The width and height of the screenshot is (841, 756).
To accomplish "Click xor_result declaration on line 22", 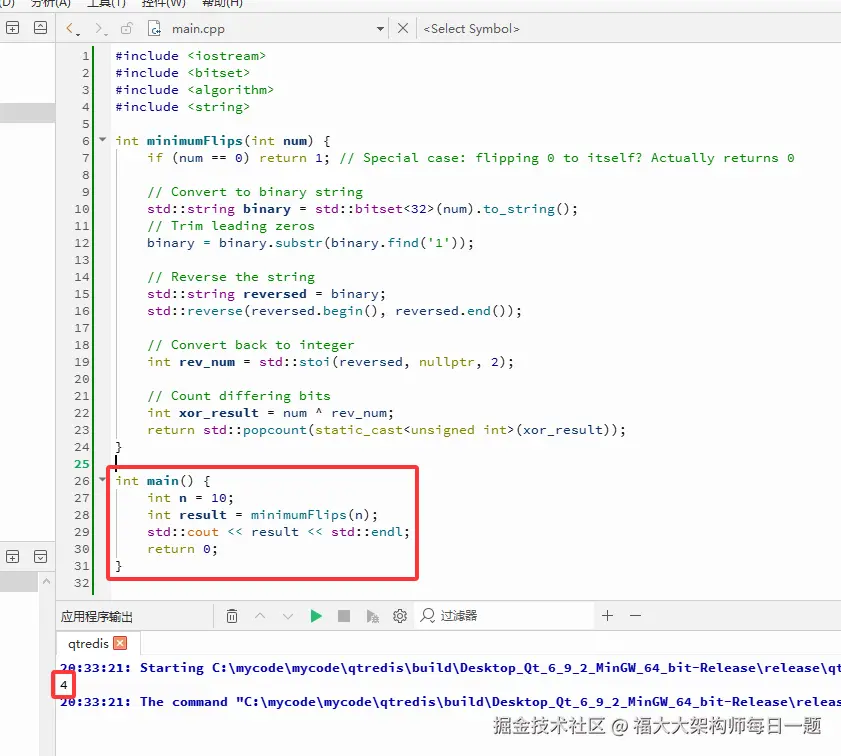I will [218, 413].
